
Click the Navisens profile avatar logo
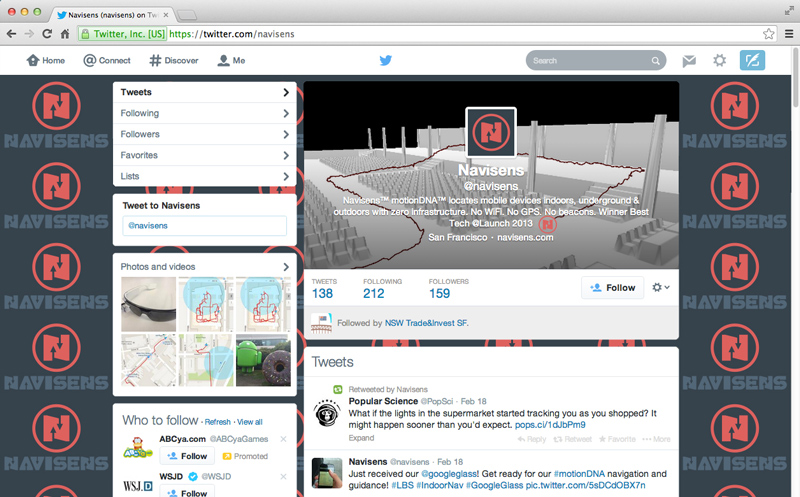[491, 132]
